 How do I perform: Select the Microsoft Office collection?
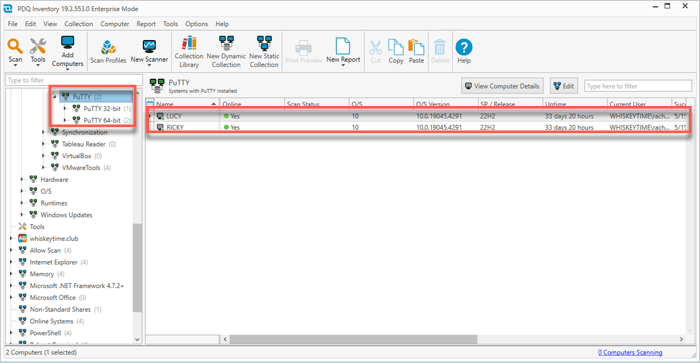pyautogui.click(x=52, y=298)
